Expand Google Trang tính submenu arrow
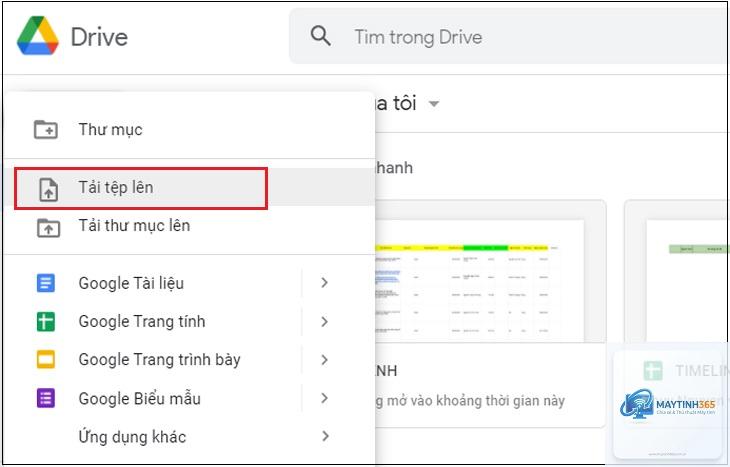 click(x=324, y=321)
